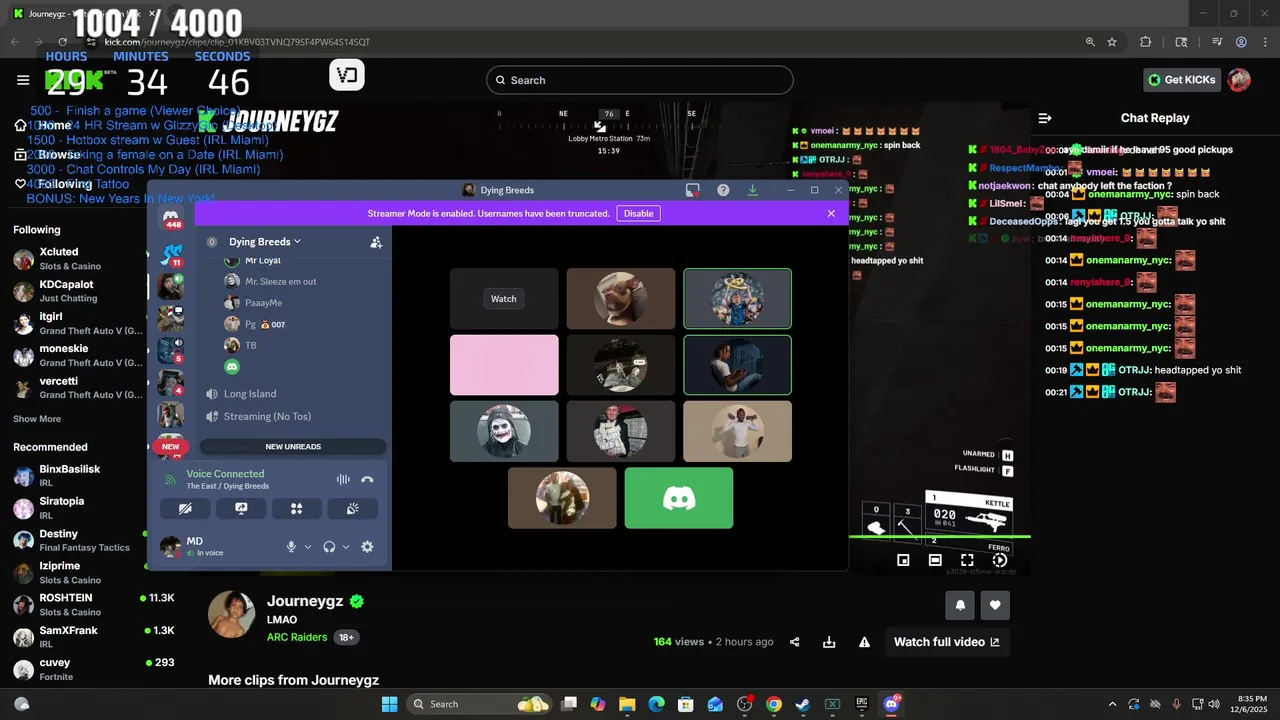Open Discord user settings gear
The width and height of the screenshot is (1280, 720).
367,547
